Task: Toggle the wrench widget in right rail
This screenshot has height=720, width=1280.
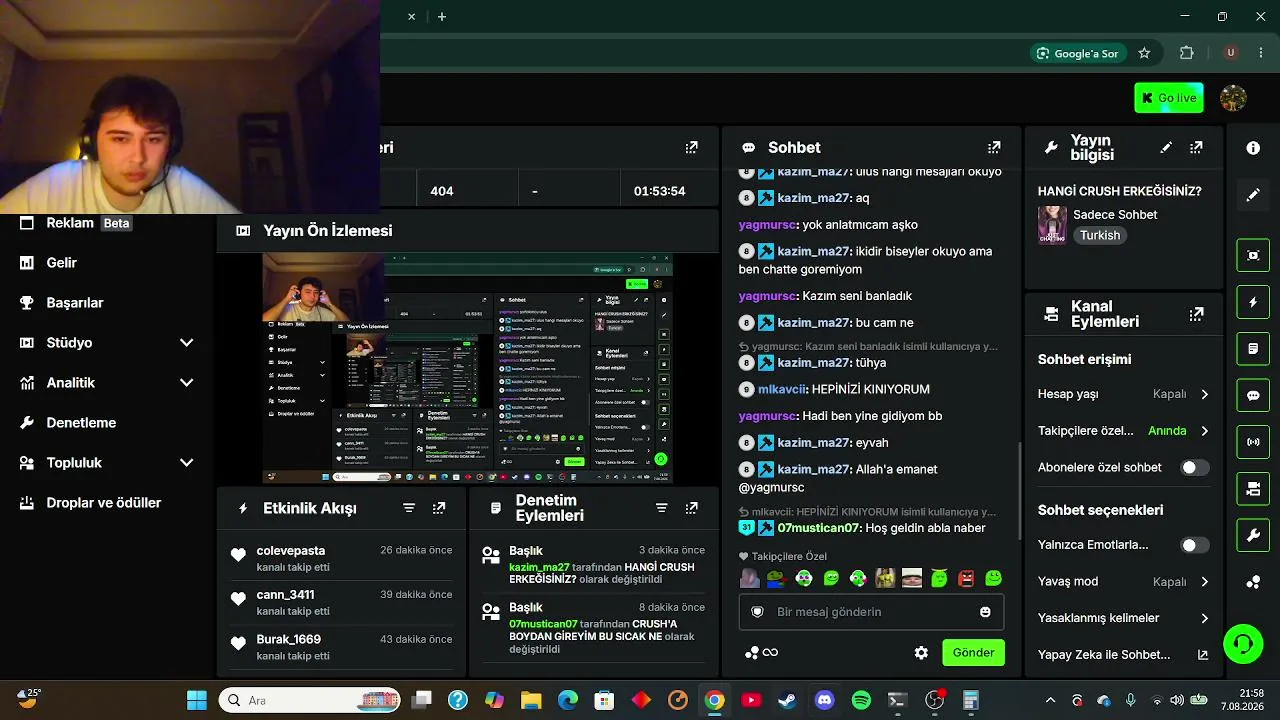Action: [1253, 535]
